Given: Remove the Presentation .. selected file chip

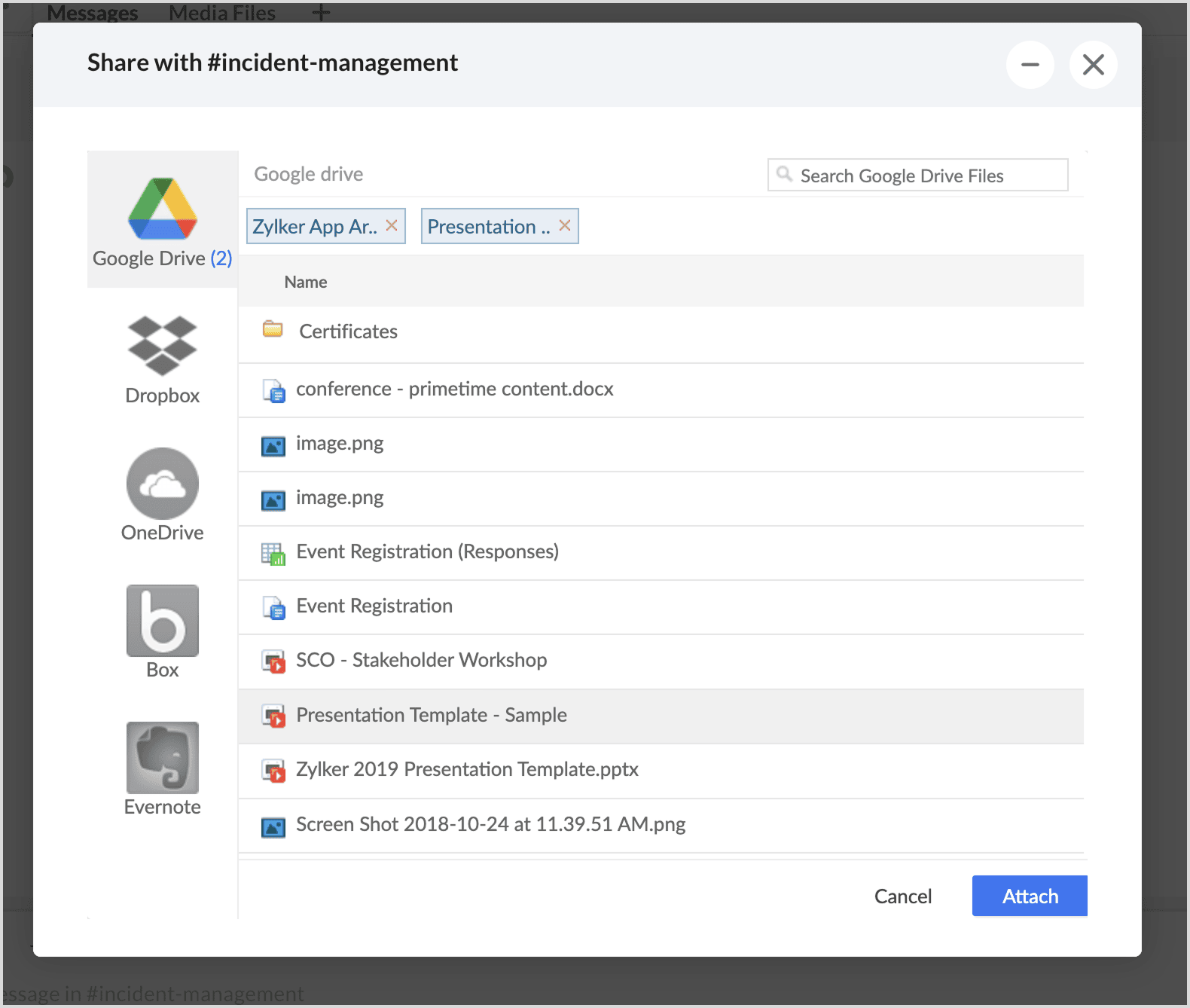Looking at the screenshot, I should [565, 225].
